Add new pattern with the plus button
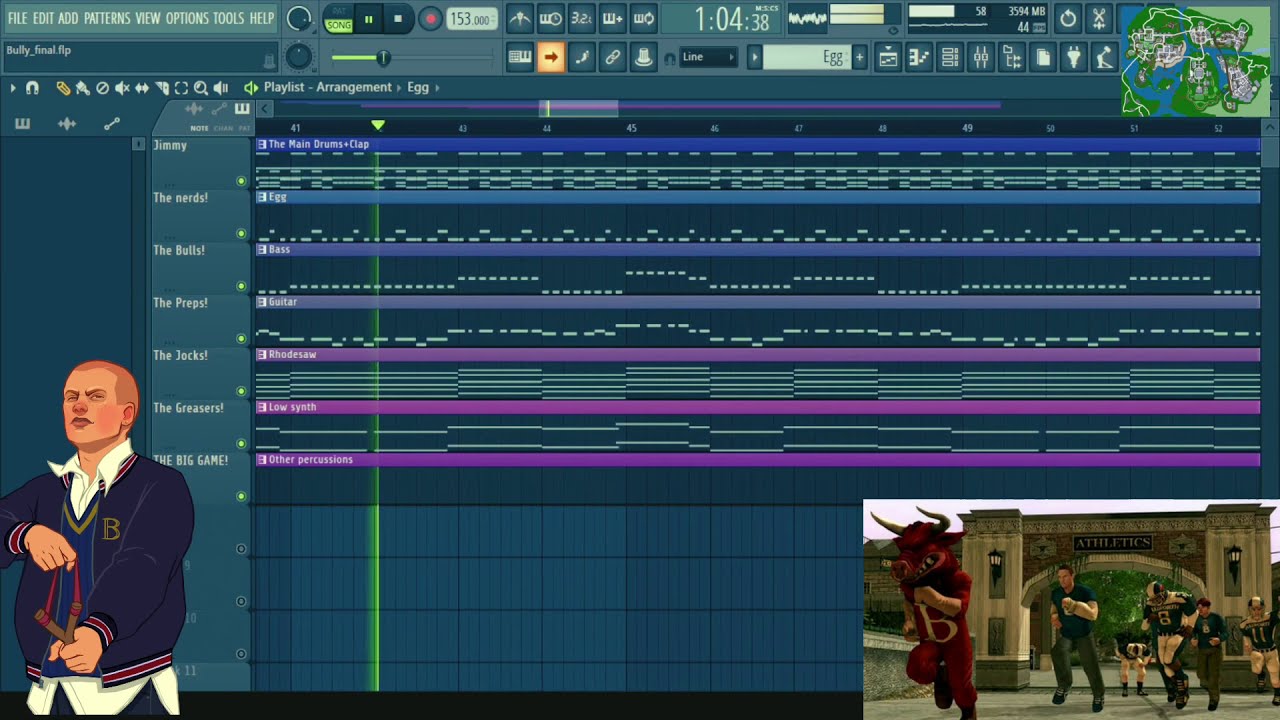This screenshot has height=720, width=1280. point(859,57)
